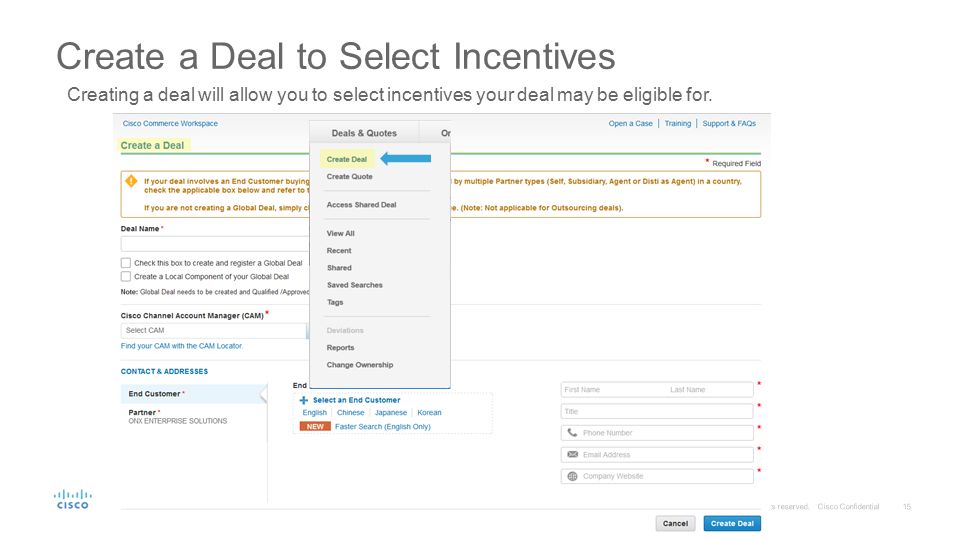The height and width of the screenshot is (540, 960).
Task: Click the Cisco logo at bottom left
Action: (x=73, y=499)
